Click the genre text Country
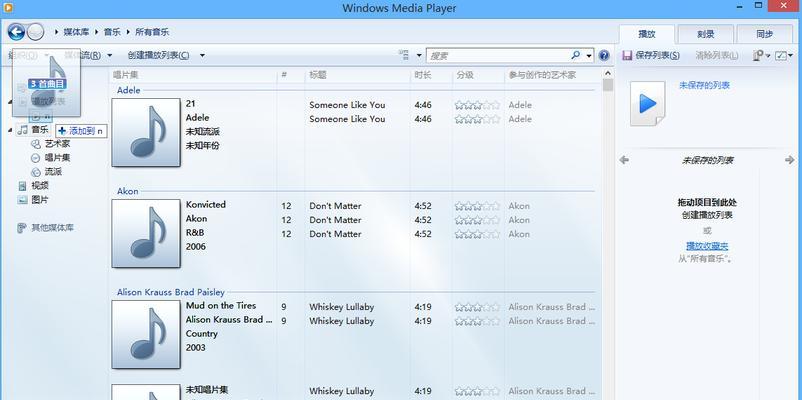Image resolution: width=802 pixels, height=400 pixels. [x=202, y=334]
